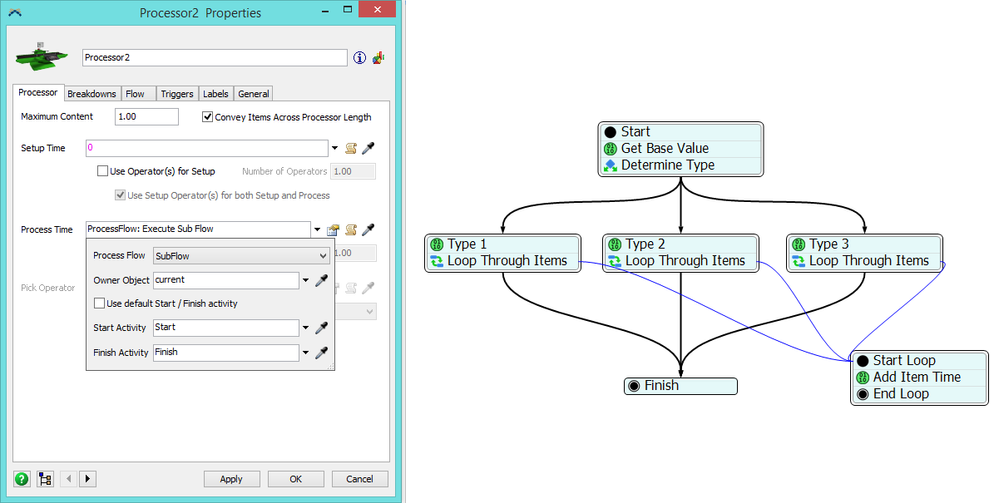Select the Process Time sampler eyedropper
This screenshot has height=503, width=999.
pos(368,230)
